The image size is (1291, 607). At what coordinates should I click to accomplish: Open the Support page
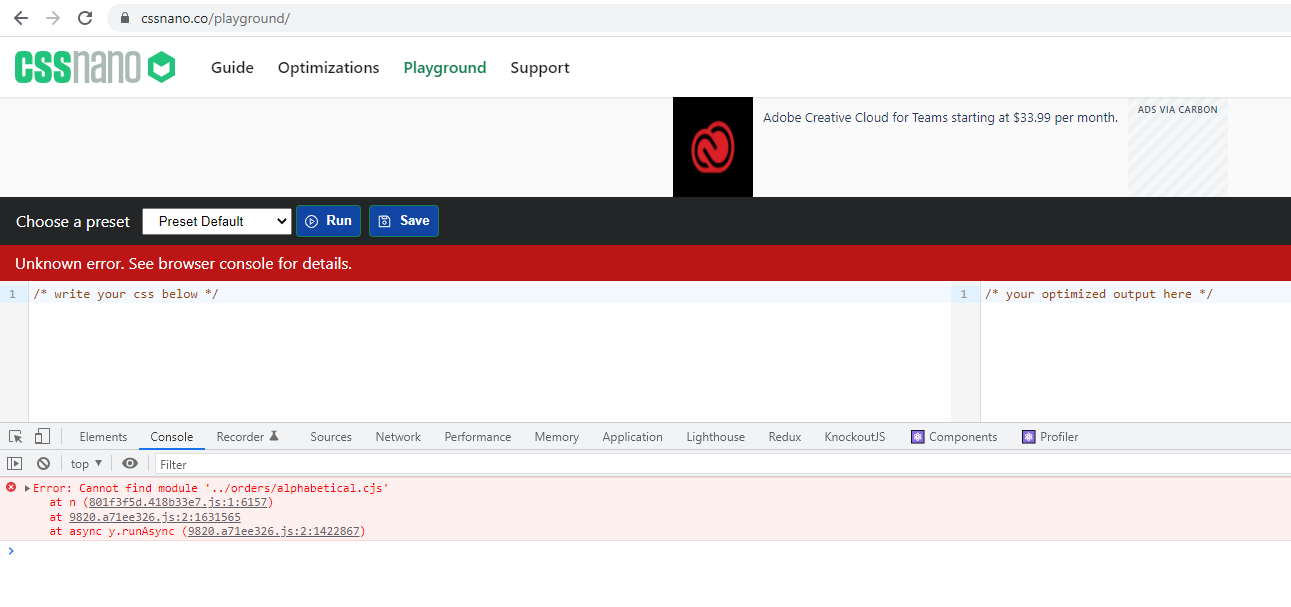(540, 68)
